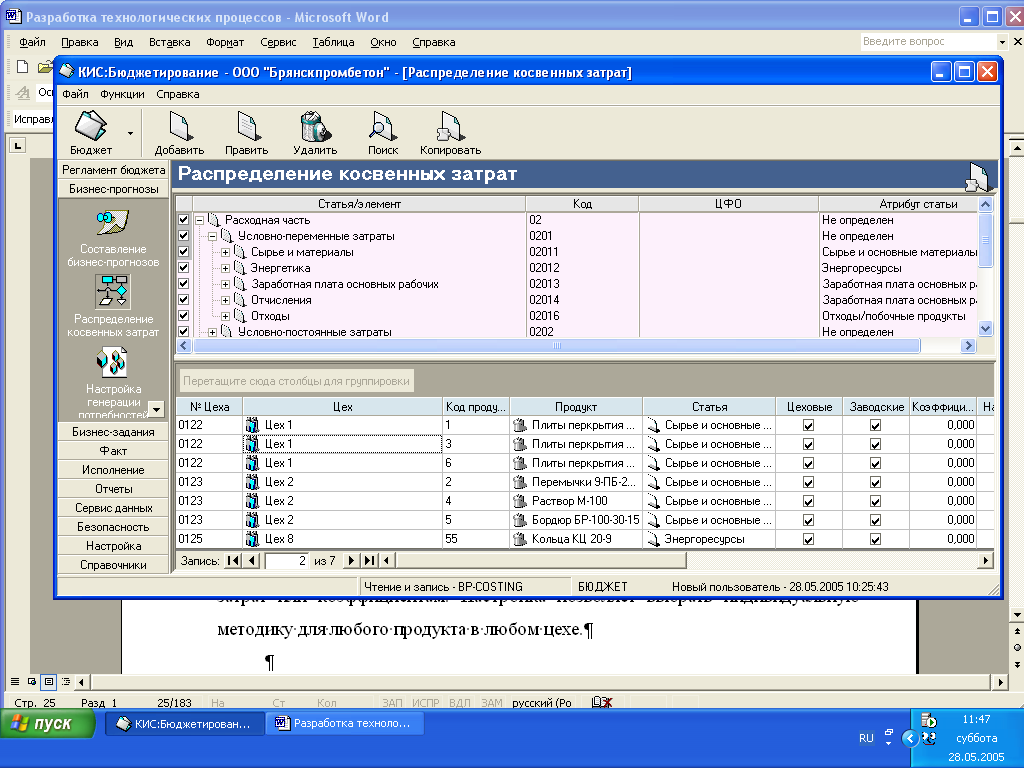Click the Добавить toolbar icon
This screenshot has height=768, width=1024.
[179, 128]
